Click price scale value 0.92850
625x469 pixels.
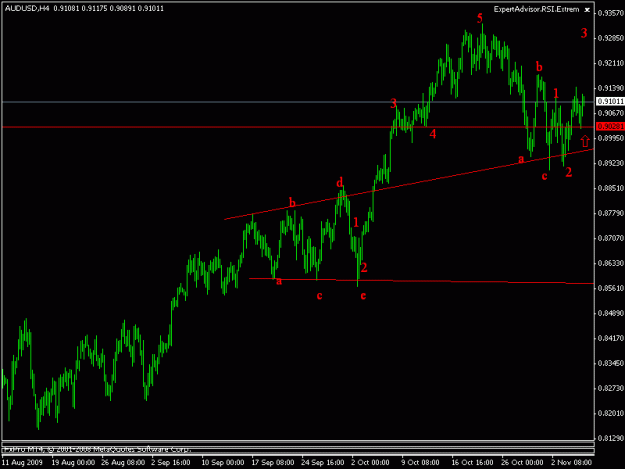[611, 38]
